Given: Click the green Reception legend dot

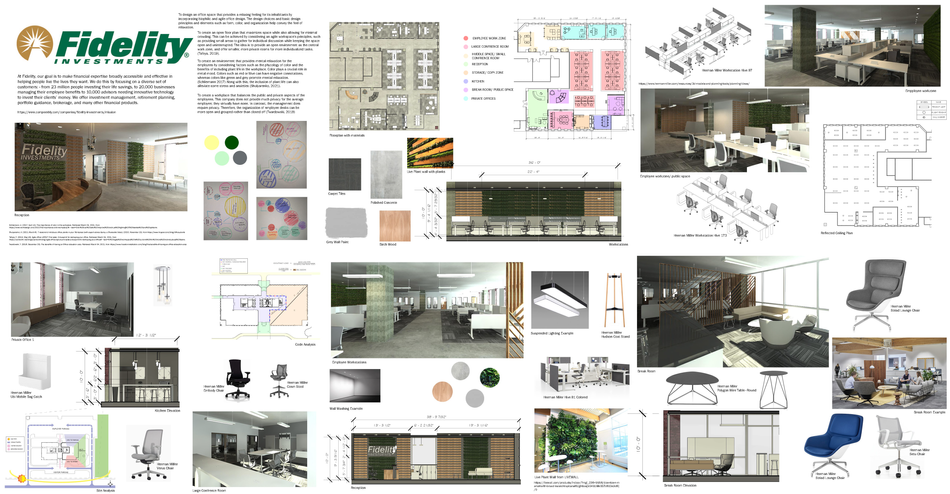Looking at the screenshot, I should click(x=466, y=64).
